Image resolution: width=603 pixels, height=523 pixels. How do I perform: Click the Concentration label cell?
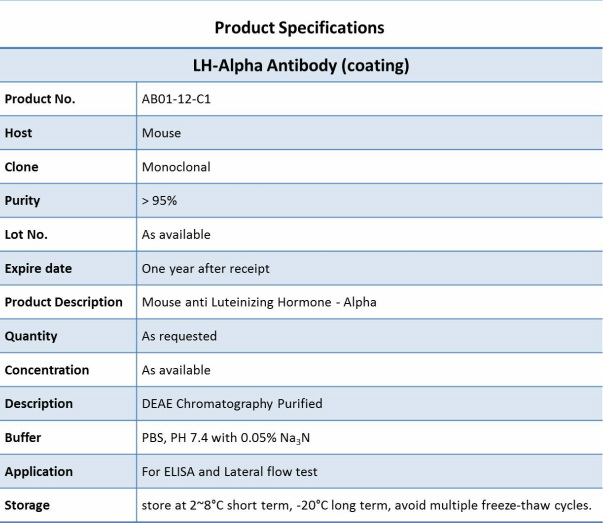68,370
